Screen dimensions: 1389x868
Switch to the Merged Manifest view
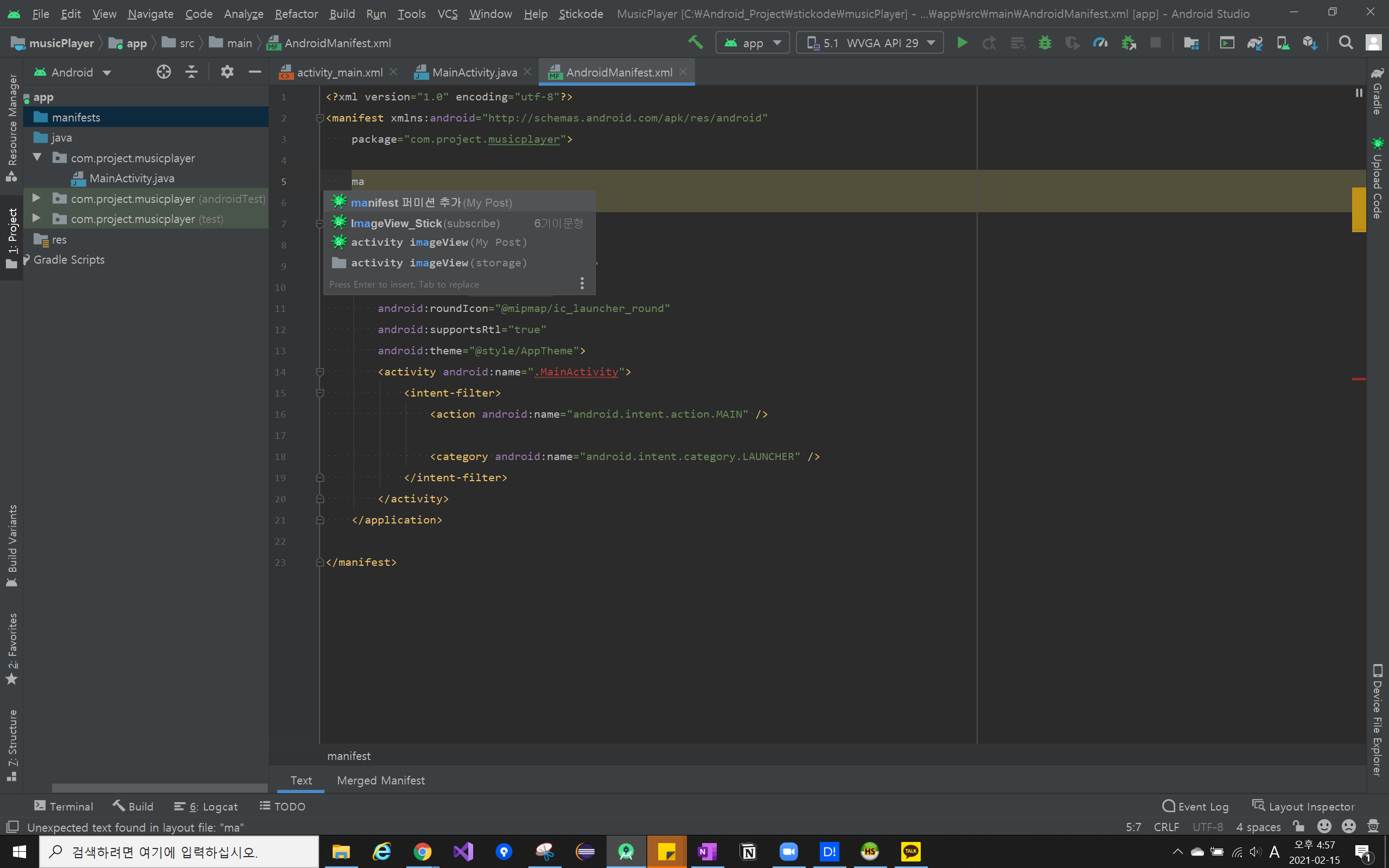coord(380,780)
